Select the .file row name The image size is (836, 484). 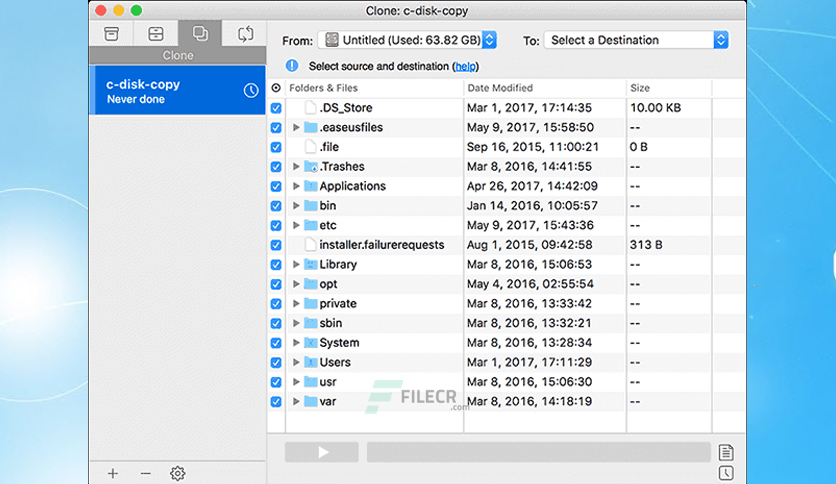329,147
